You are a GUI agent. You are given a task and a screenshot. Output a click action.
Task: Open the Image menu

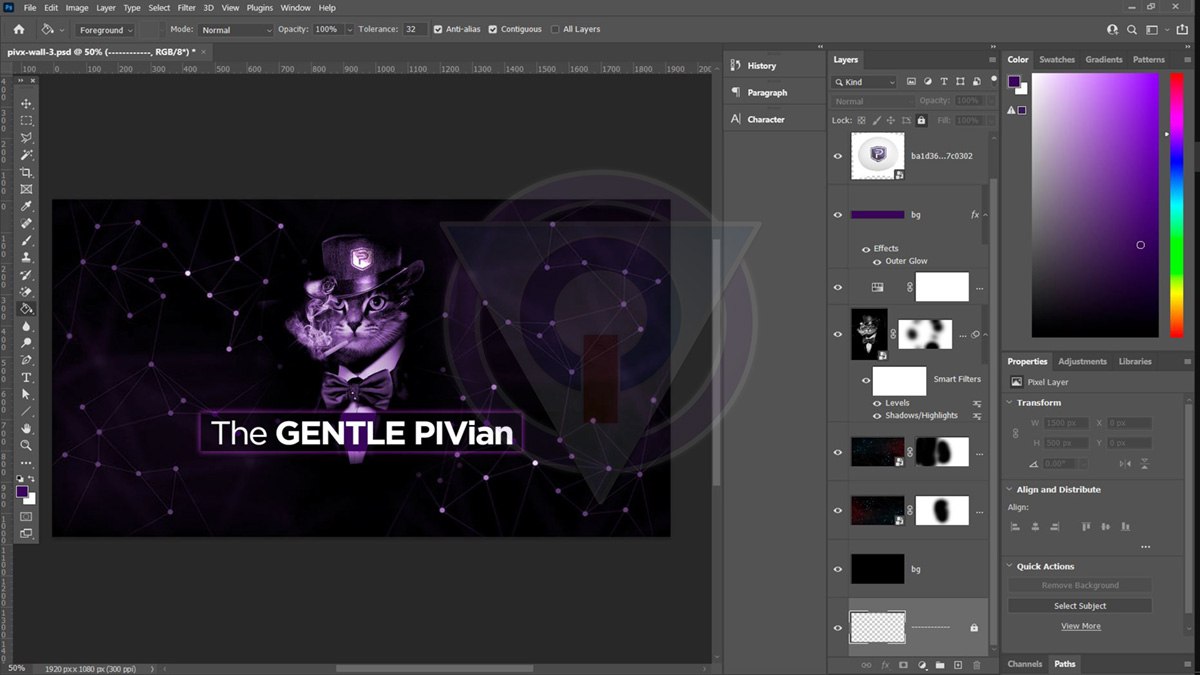coord(77,7)
